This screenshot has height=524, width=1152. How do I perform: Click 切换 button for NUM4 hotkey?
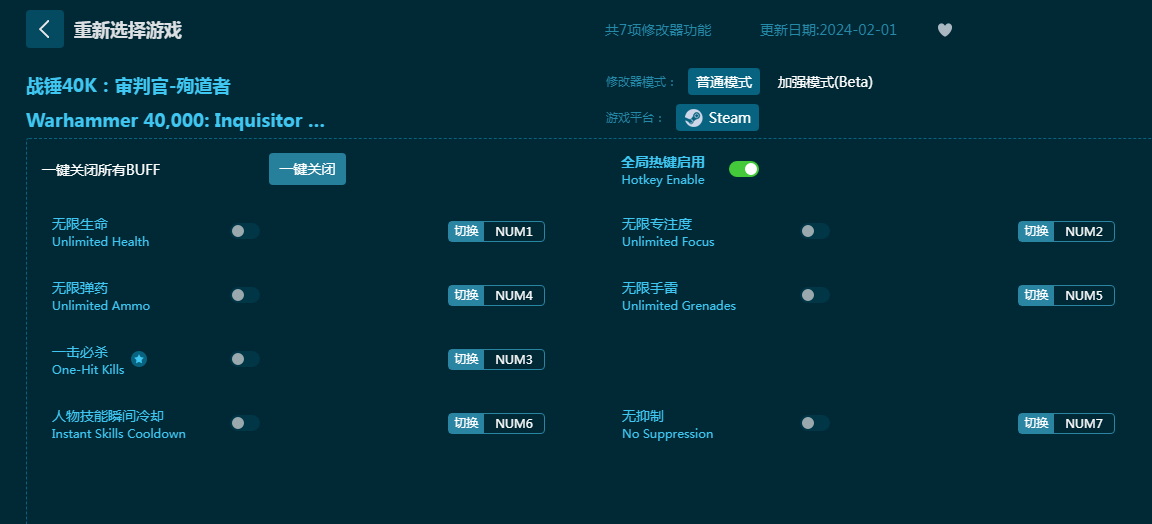tap(466, 295)
